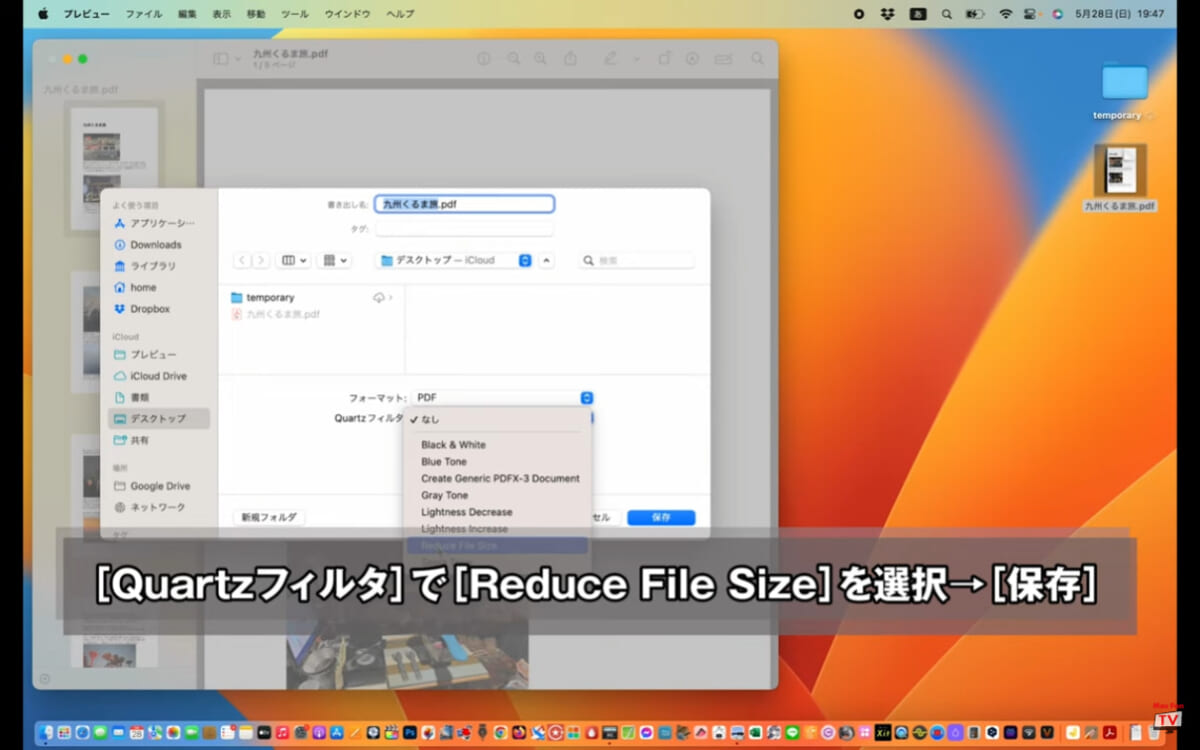The height and width of the screenshot is (750, 1200).
Task: Choose Lightness Increase Quartz filter
Action: [497, 529]
